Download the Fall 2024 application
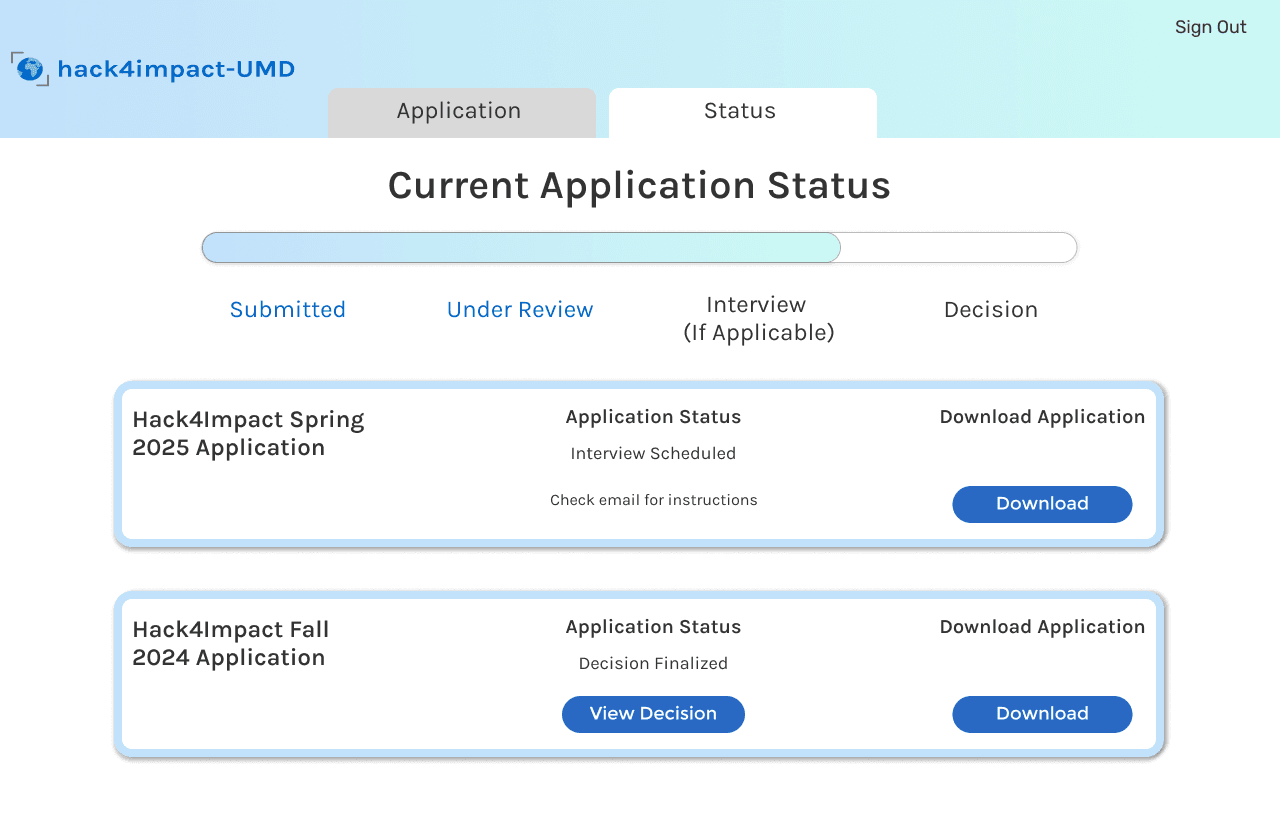Viewport: 1280px width, 832px height. (1041, 714)
